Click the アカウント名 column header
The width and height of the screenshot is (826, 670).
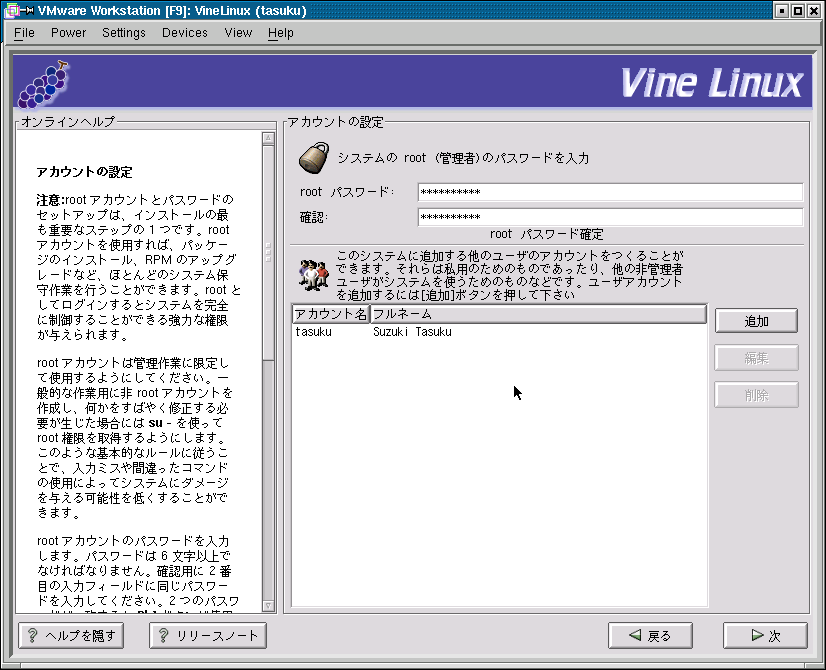330,315
